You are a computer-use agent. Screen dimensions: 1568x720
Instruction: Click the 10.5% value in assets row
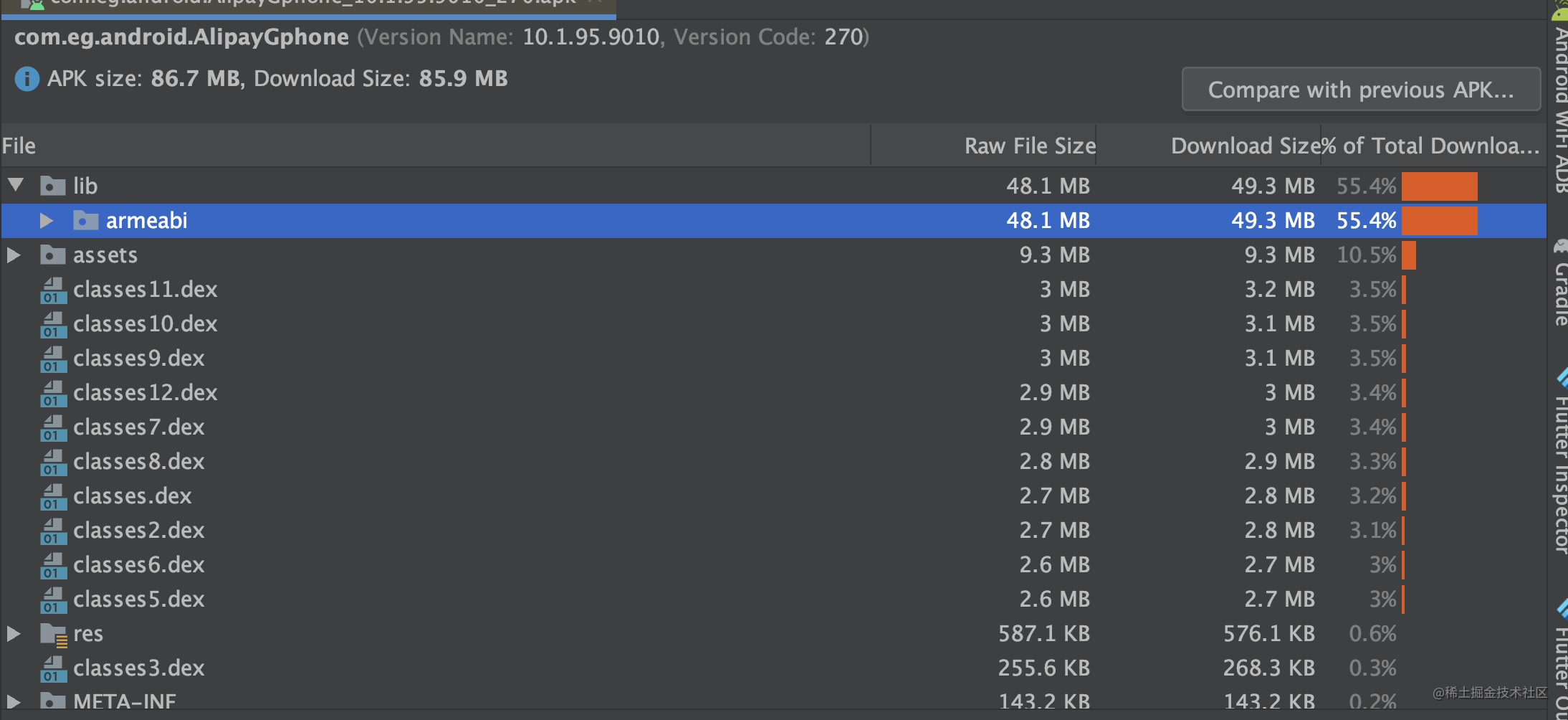(1367, 255)
